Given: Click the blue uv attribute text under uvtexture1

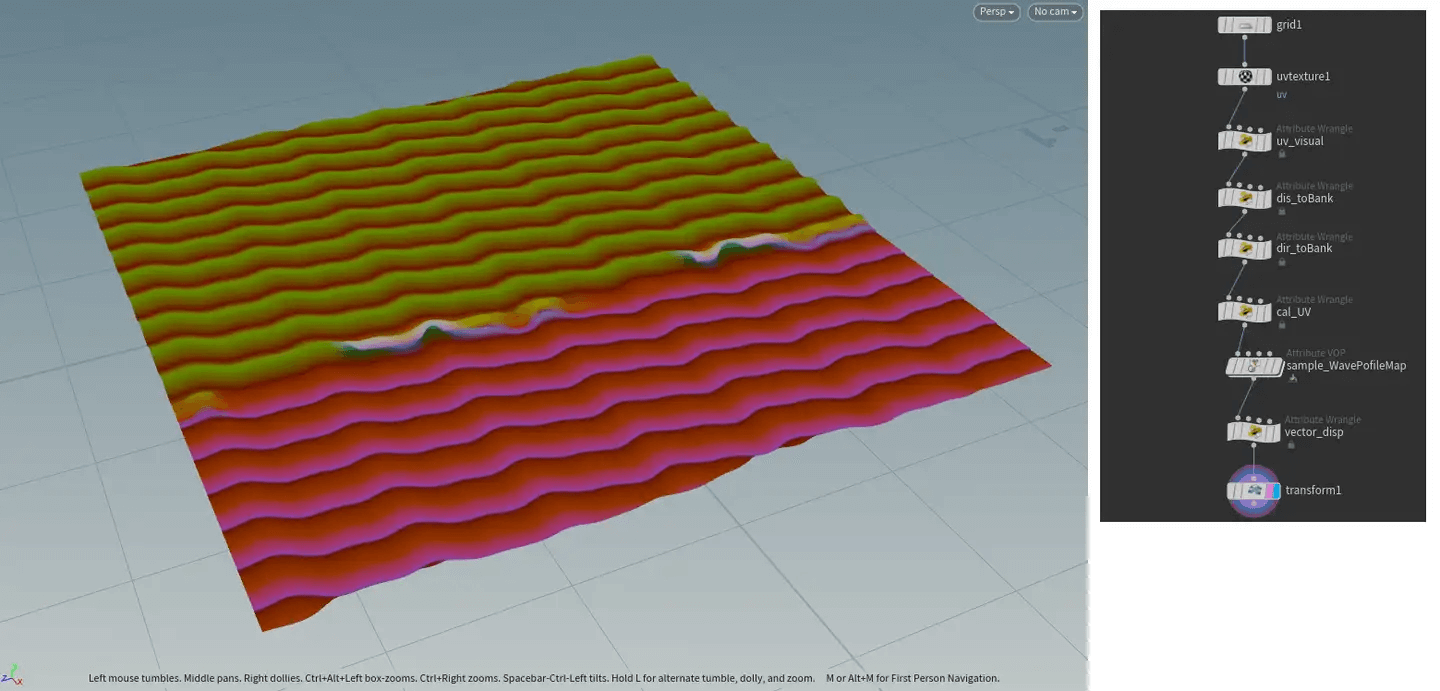Looking at the screenshot, I should pos(1282,94).
